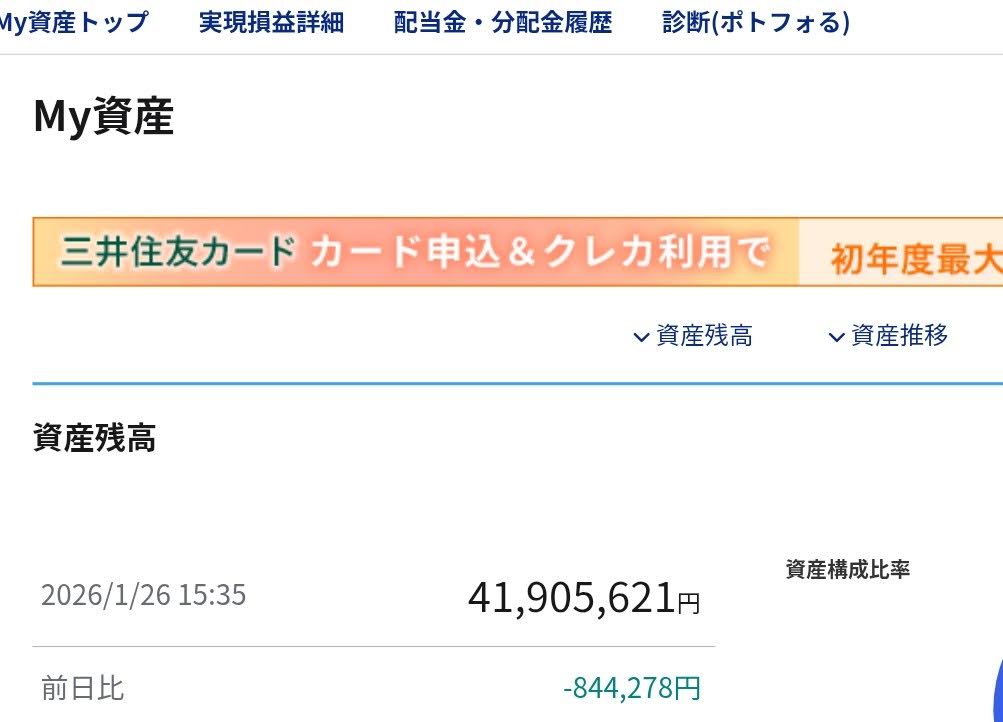Open the My資産トップ tab
This screenshot has width=1003, height=722.
72,22
